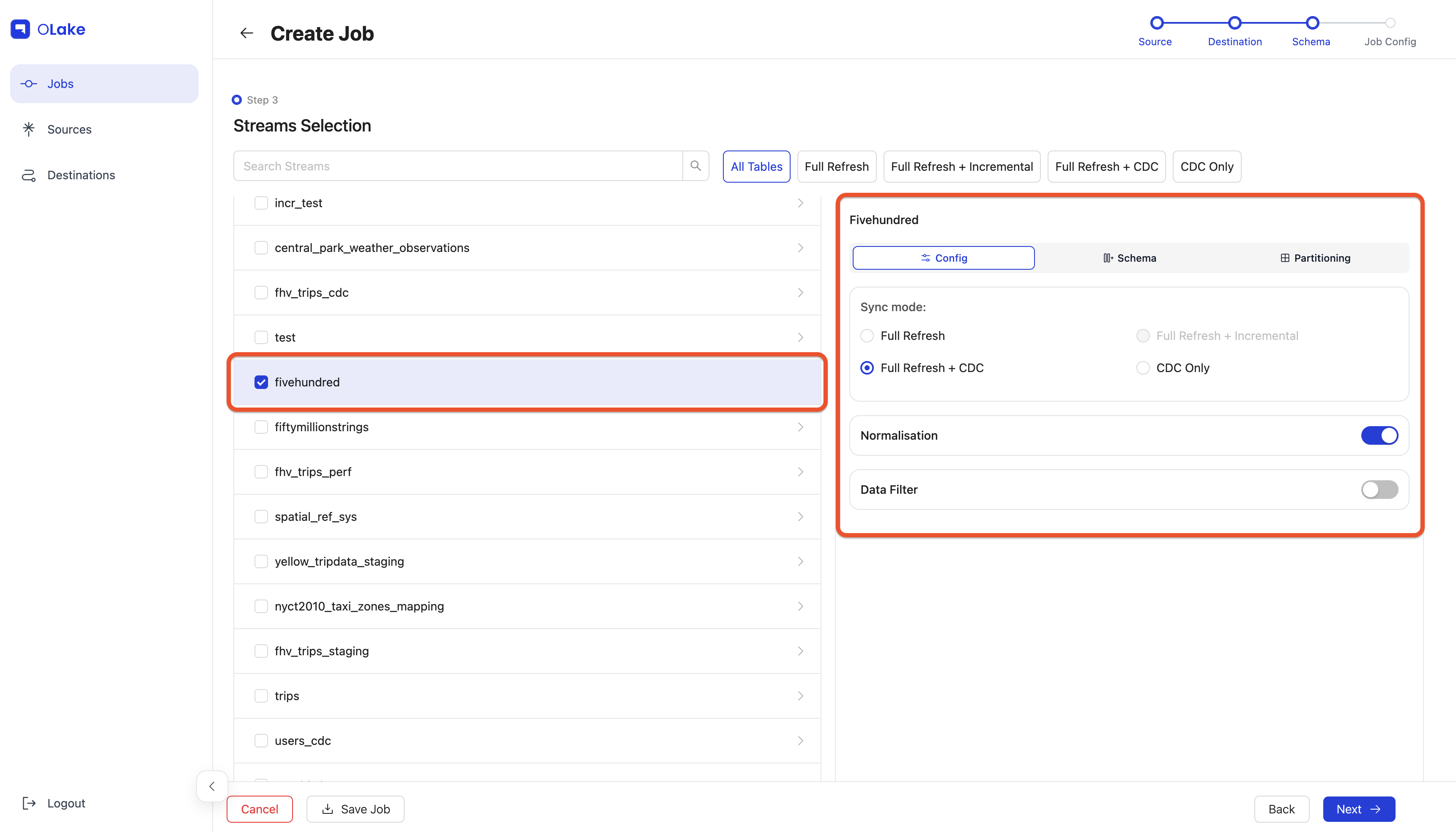This screenshot has width=1456, height=832.
Task: Filter streams by Full Refresh + CDC
Action: coord(1106,166)
